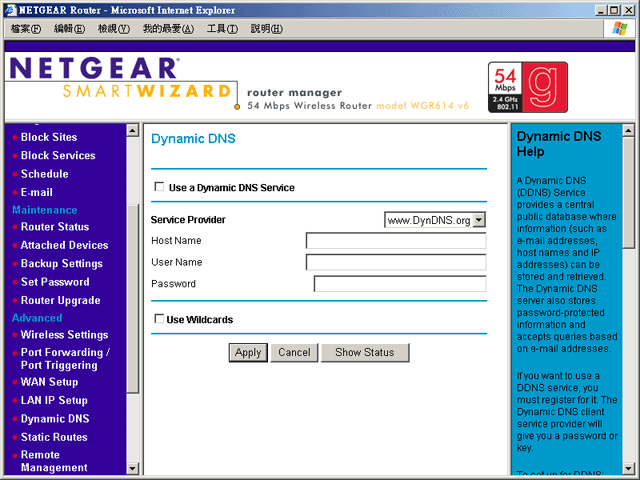Open Backup Settings link
640x480 pixels.
click(62, 264)
